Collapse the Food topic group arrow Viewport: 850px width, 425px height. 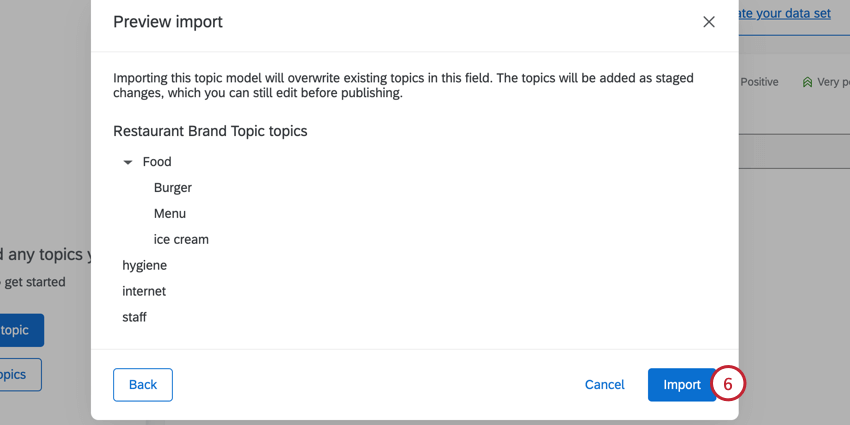[x=128, y=162]
